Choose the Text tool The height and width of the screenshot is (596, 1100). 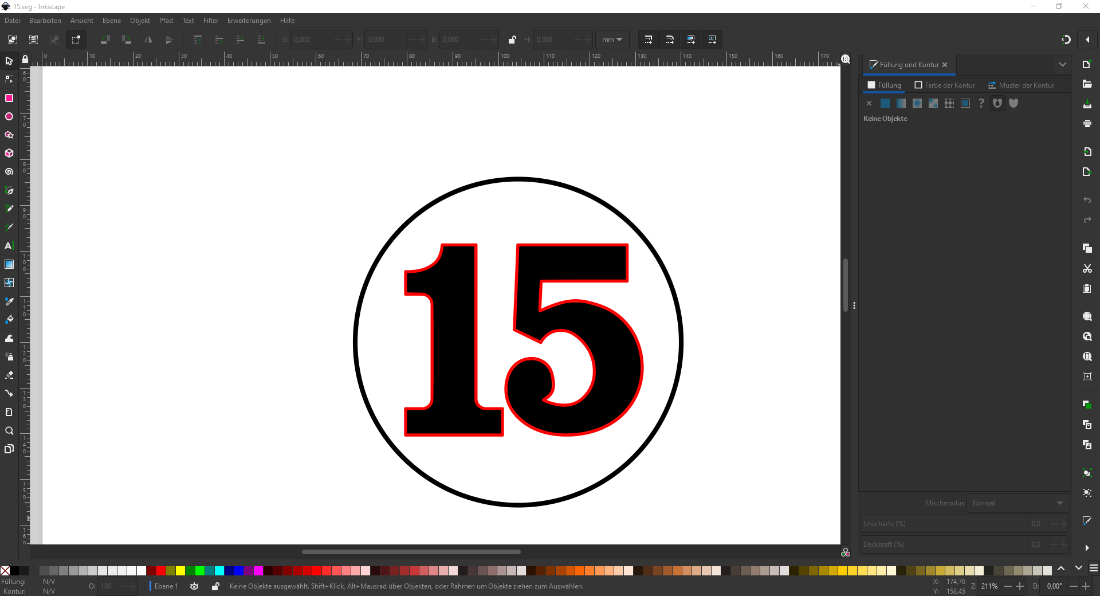[x=9, y=245]
